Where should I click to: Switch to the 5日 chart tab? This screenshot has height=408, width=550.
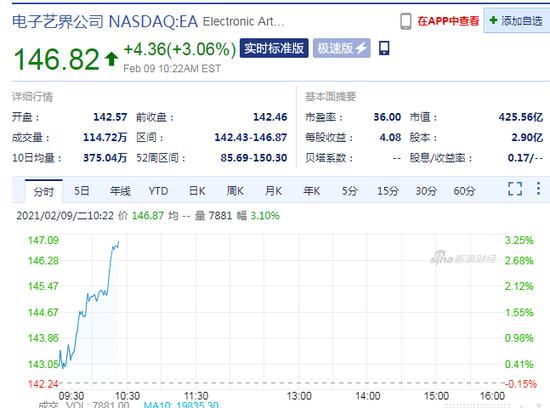pyautogui.click(x=81, y=191)
